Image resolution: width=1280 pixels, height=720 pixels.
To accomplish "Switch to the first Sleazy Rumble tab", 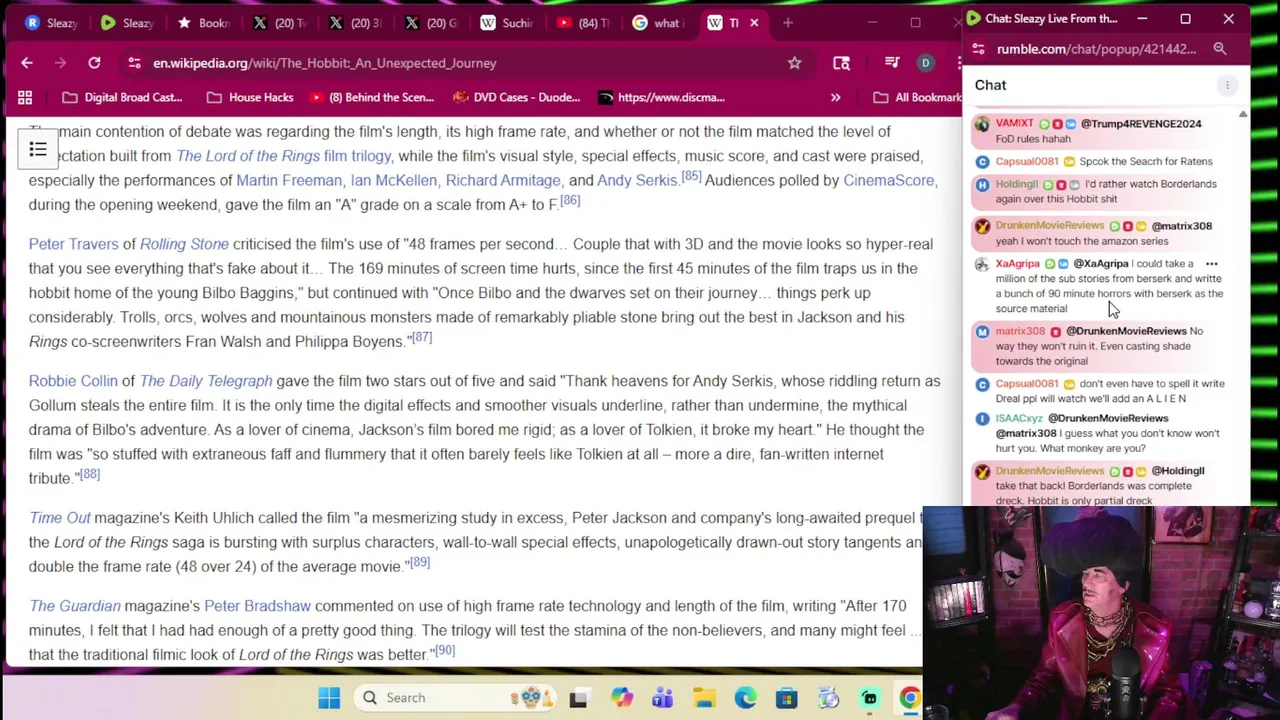I will (50, 22).
